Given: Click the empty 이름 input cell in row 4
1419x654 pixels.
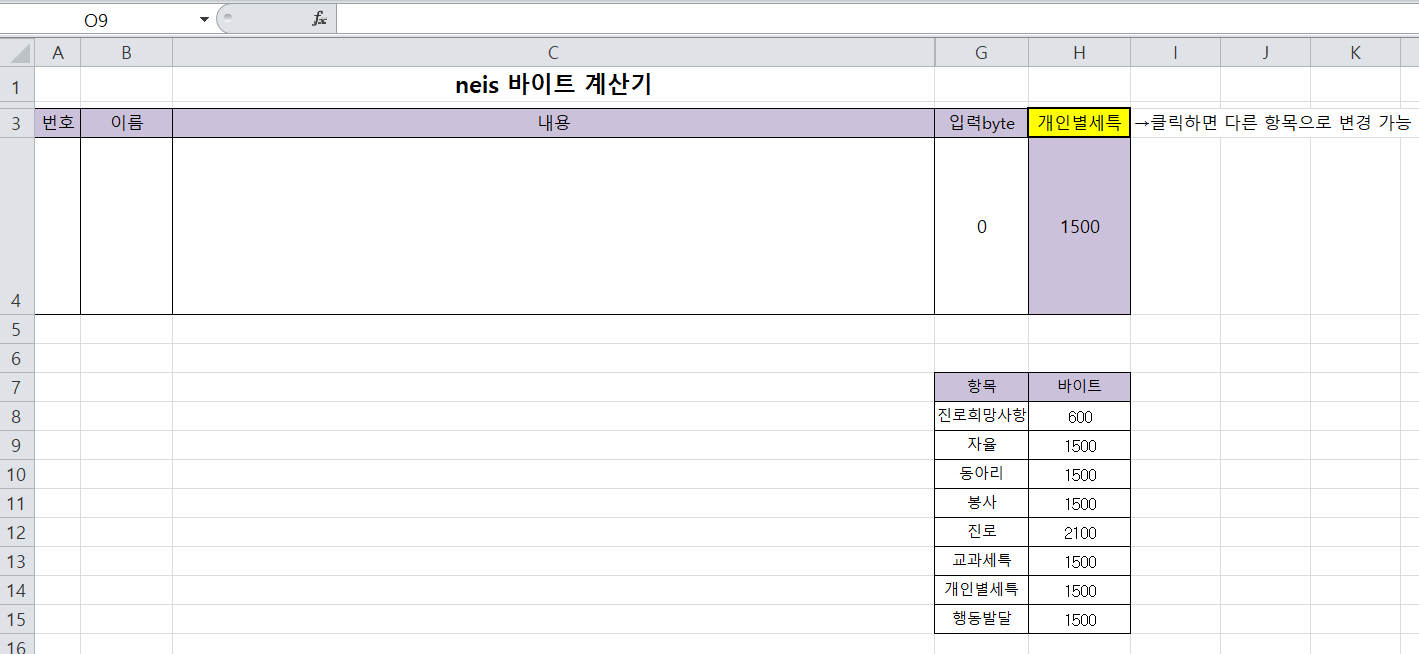Looking at the screenshot, I should pyautogui.click(x=126, y=226).
